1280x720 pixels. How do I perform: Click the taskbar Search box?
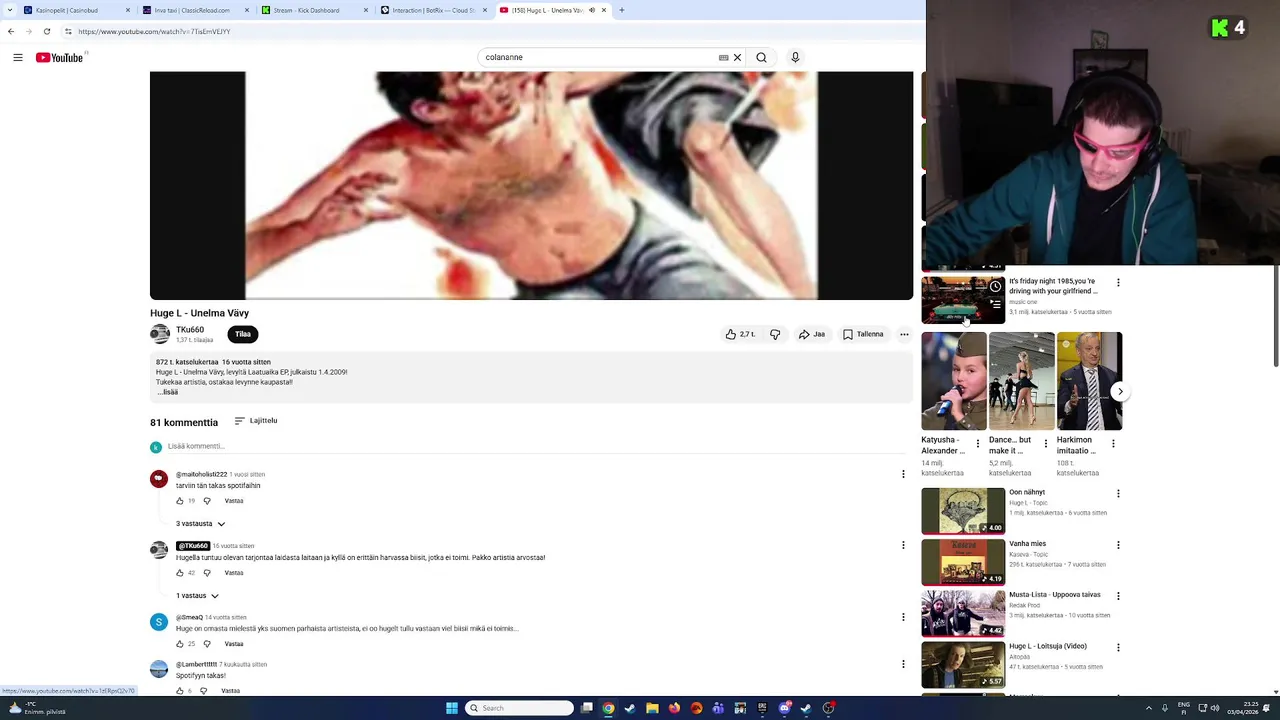[x=520, y=708]
